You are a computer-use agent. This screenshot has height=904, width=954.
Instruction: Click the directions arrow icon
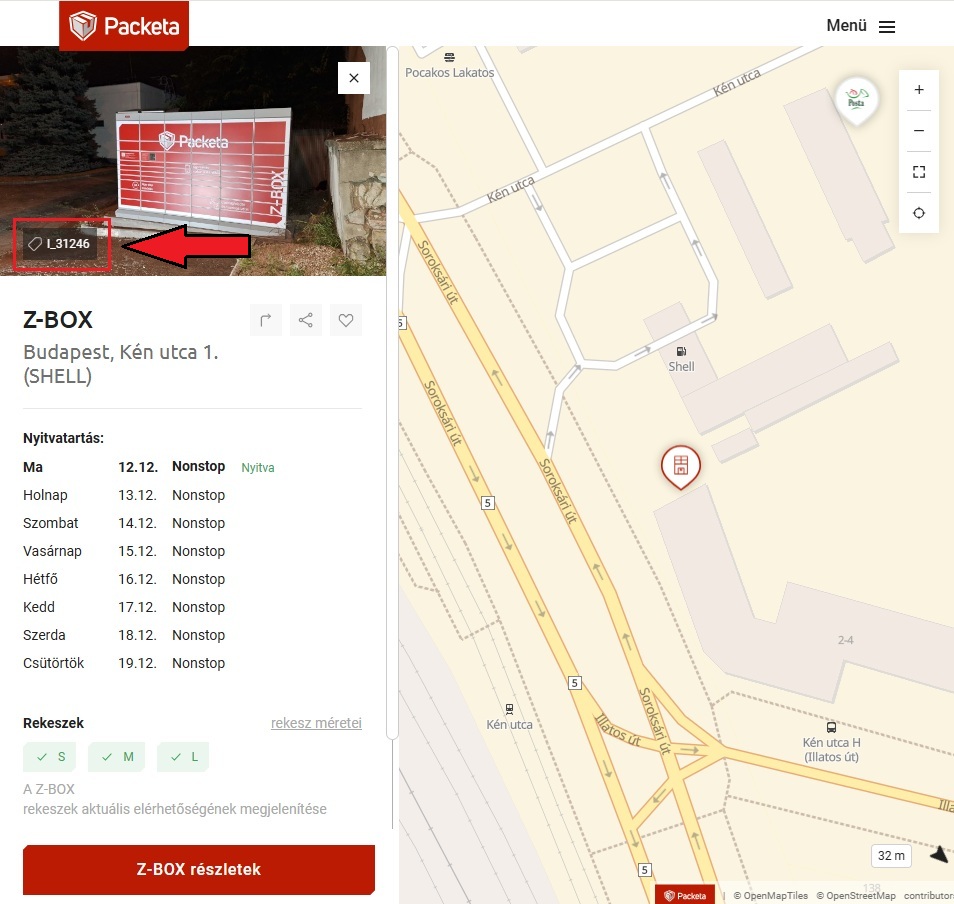pos(266,320)
